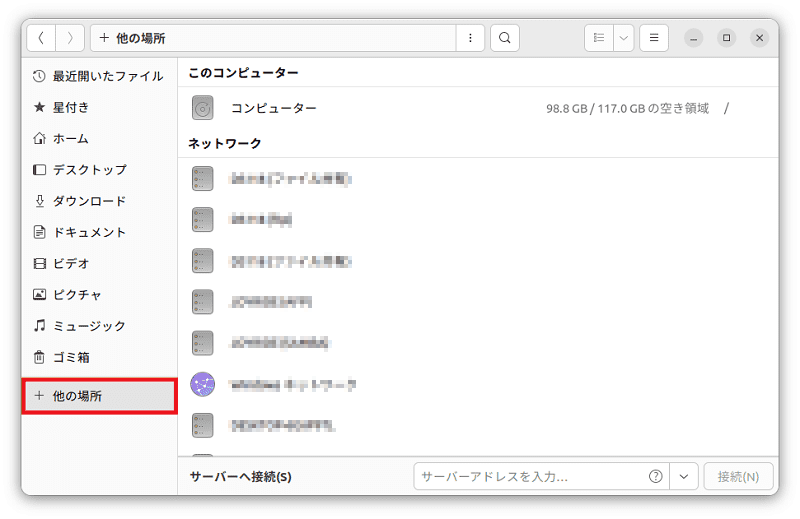Go forward with the right arrow button
The width and height of the screenshot is (800, 519).
coord(70,38)
